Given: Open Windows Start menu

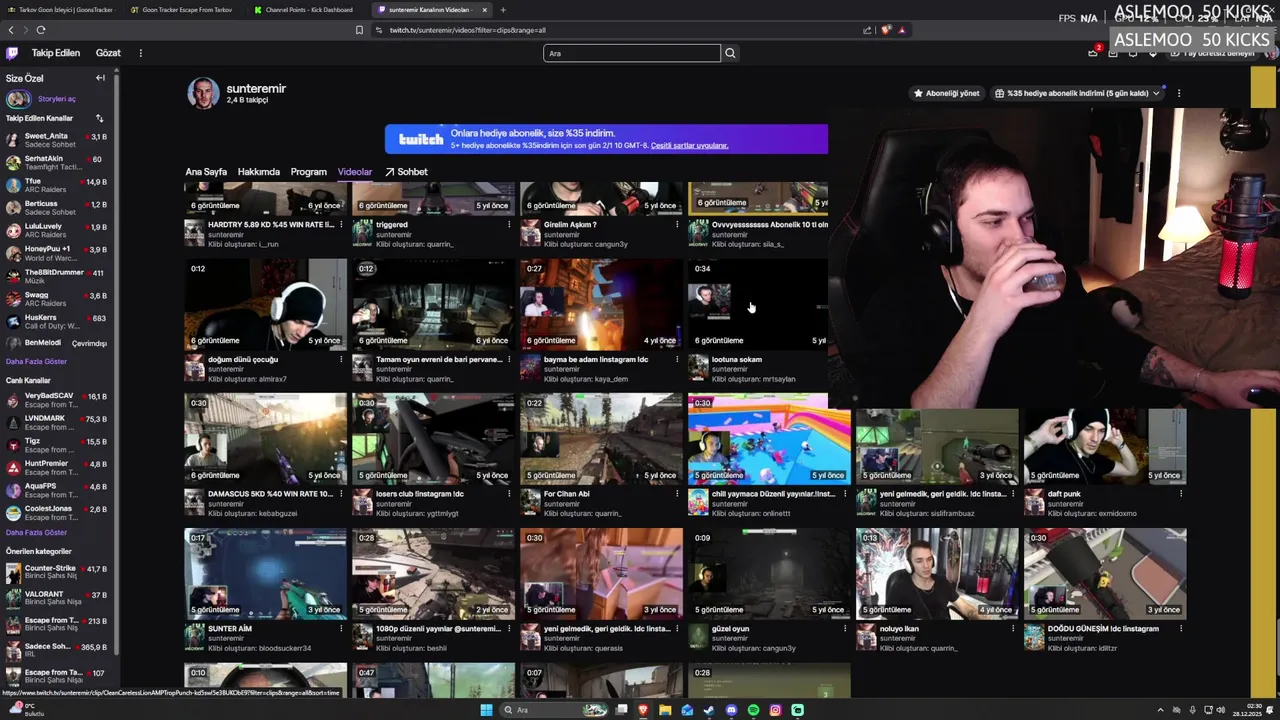Looking at the screenshot, I should [x=486, y=710].
